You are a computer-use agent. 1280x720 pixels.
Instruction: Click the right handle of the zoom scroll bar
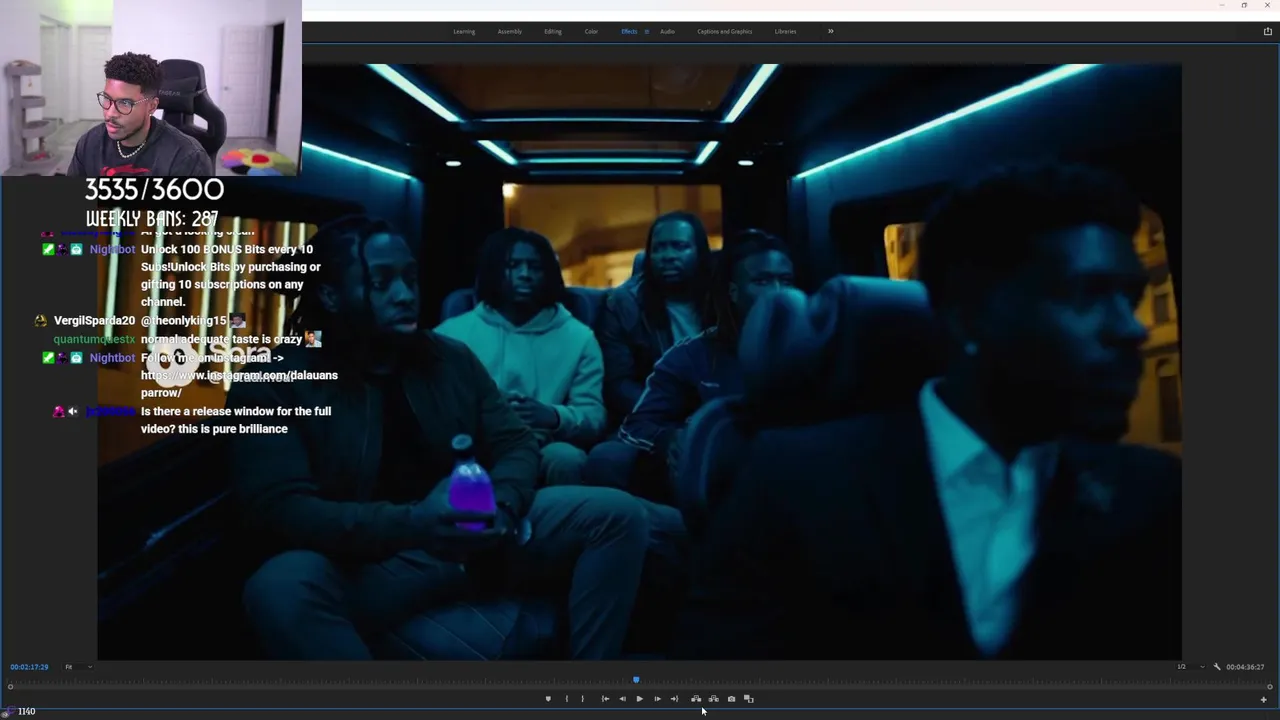pos(1269,687)
